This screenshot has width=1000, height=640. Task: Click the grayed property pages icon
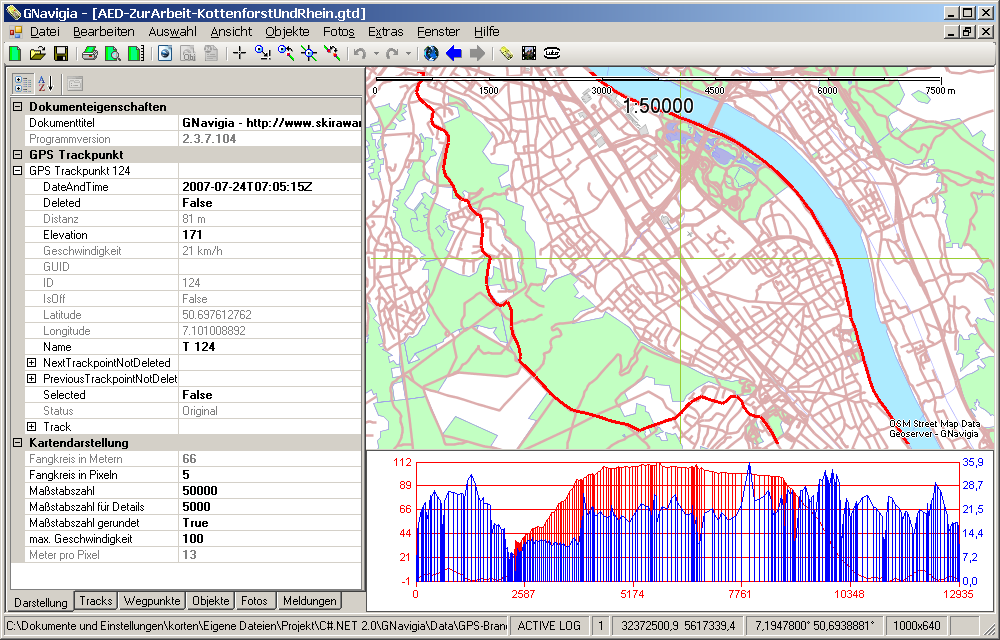tap(75, 84)
